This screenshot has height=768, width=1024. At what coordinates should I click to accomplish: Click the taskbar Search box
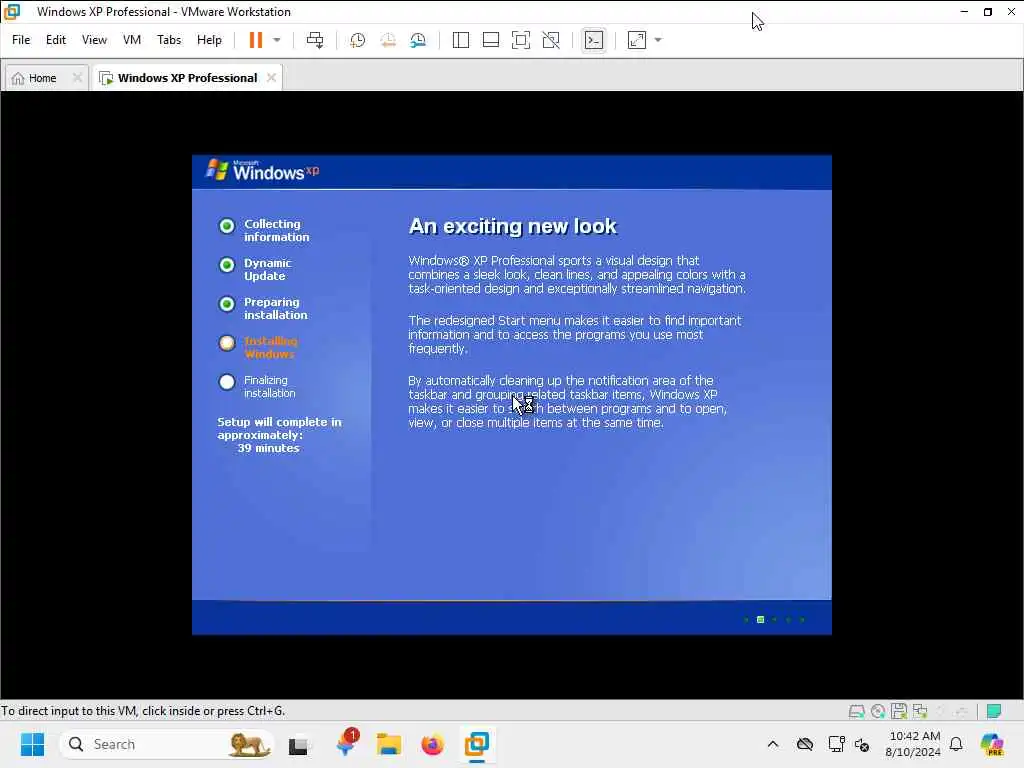pos(167,744)
